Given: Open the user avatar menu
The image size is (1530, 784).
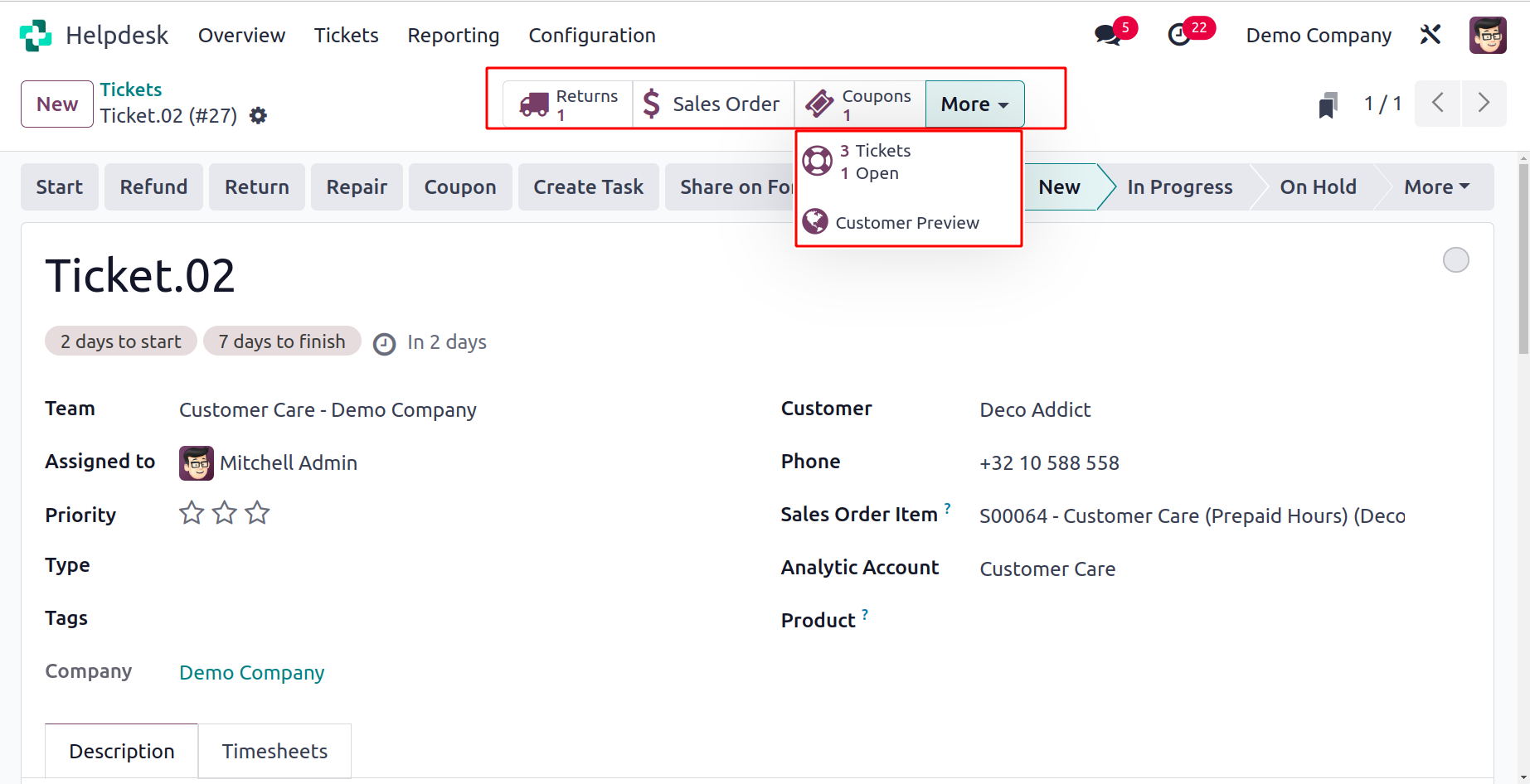Looking at the screenshot, I should (1488, 35).
